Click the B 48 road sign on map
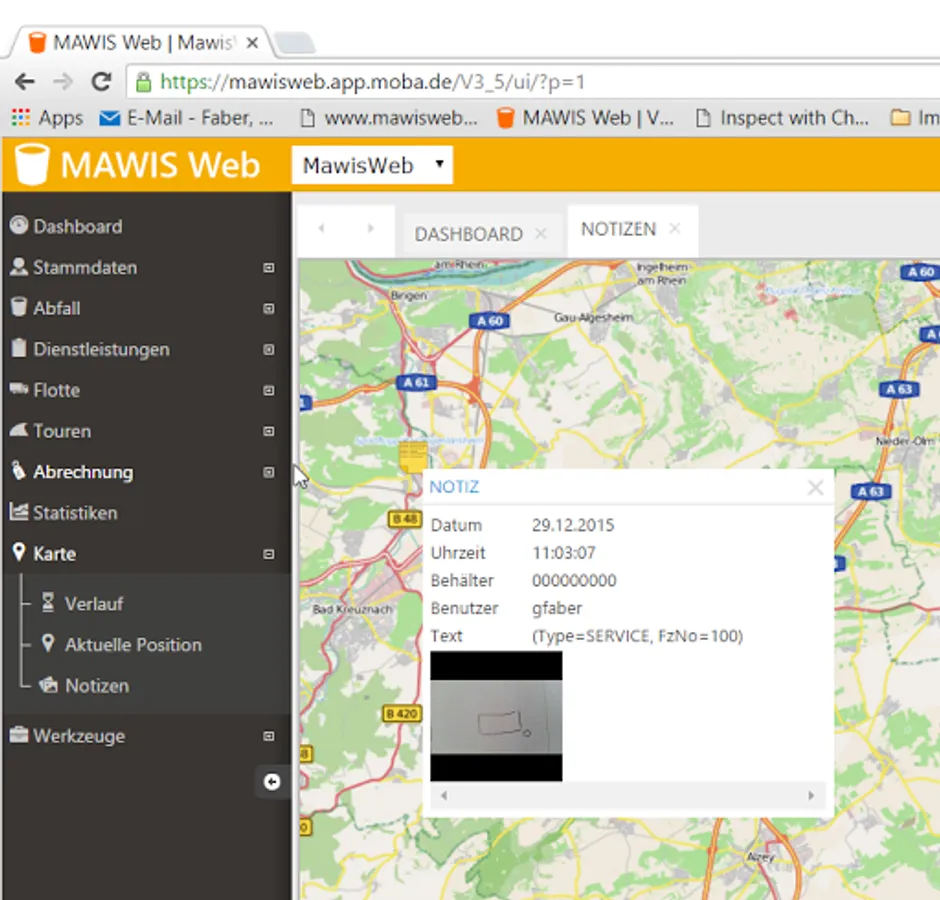This screenshot has height=900, width=940. point(405,518)
